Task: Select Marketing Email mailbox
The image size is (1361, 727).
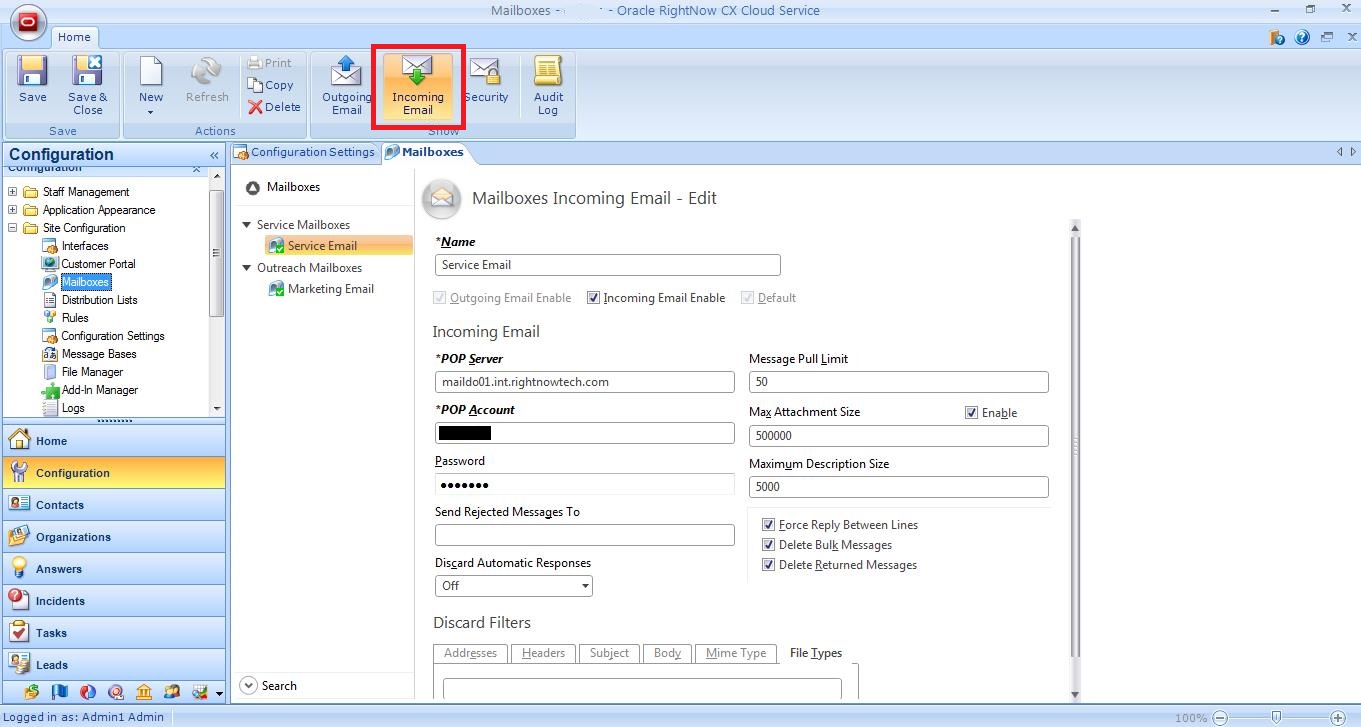Action: [x=330, y=289]
